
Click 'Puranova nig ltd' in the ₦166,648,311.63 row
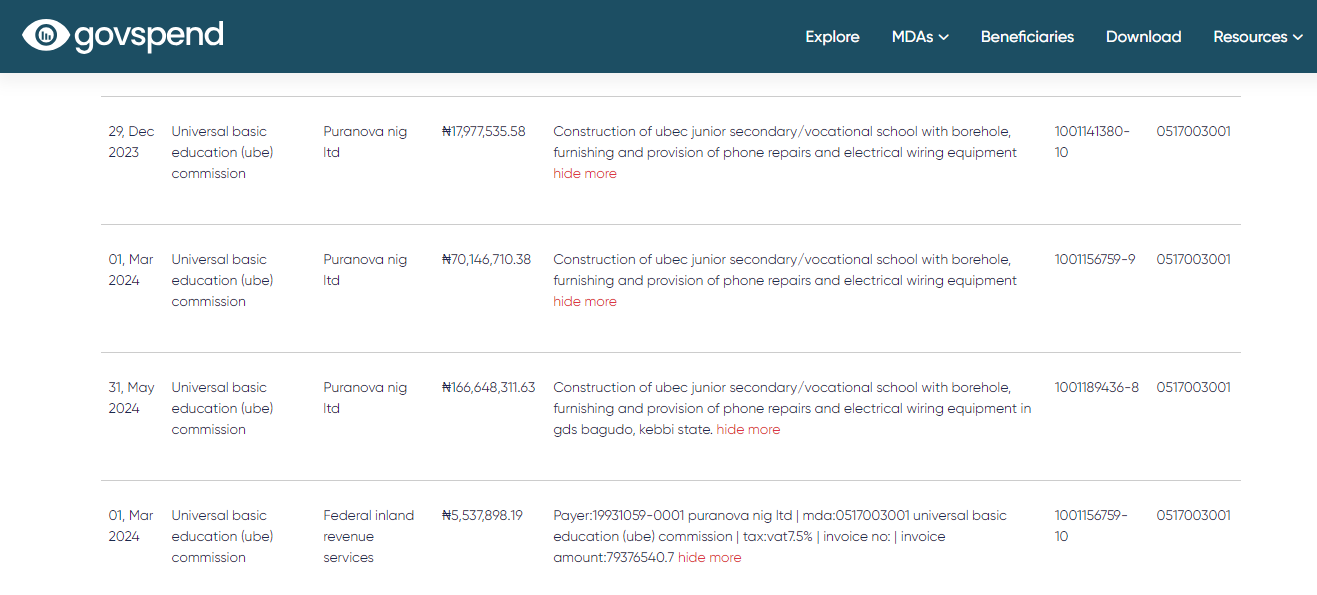tap(365, 398)
